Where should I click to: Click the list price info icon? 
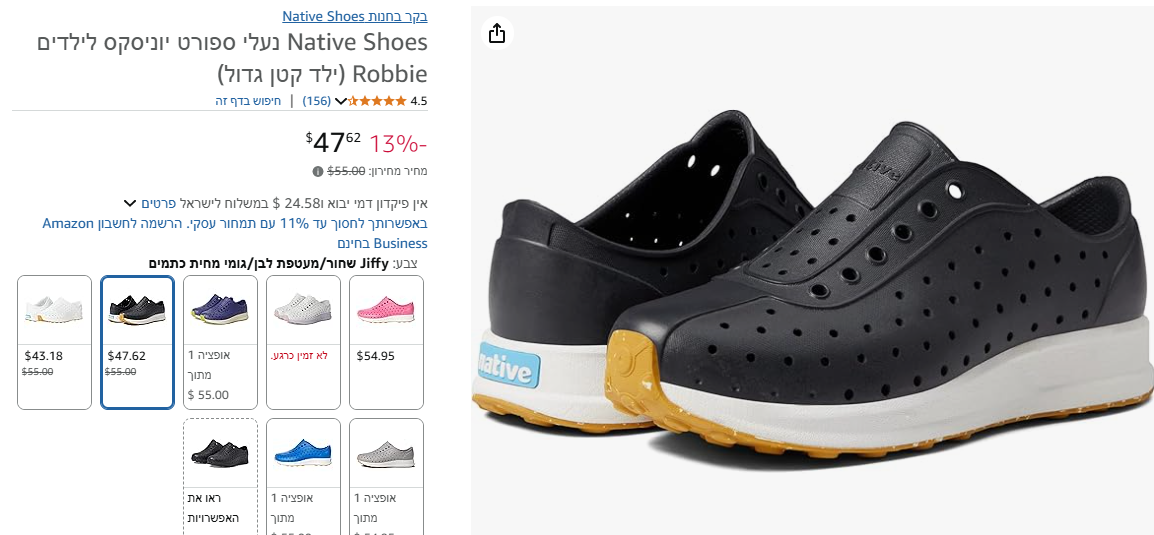click(x=318, y=171)
